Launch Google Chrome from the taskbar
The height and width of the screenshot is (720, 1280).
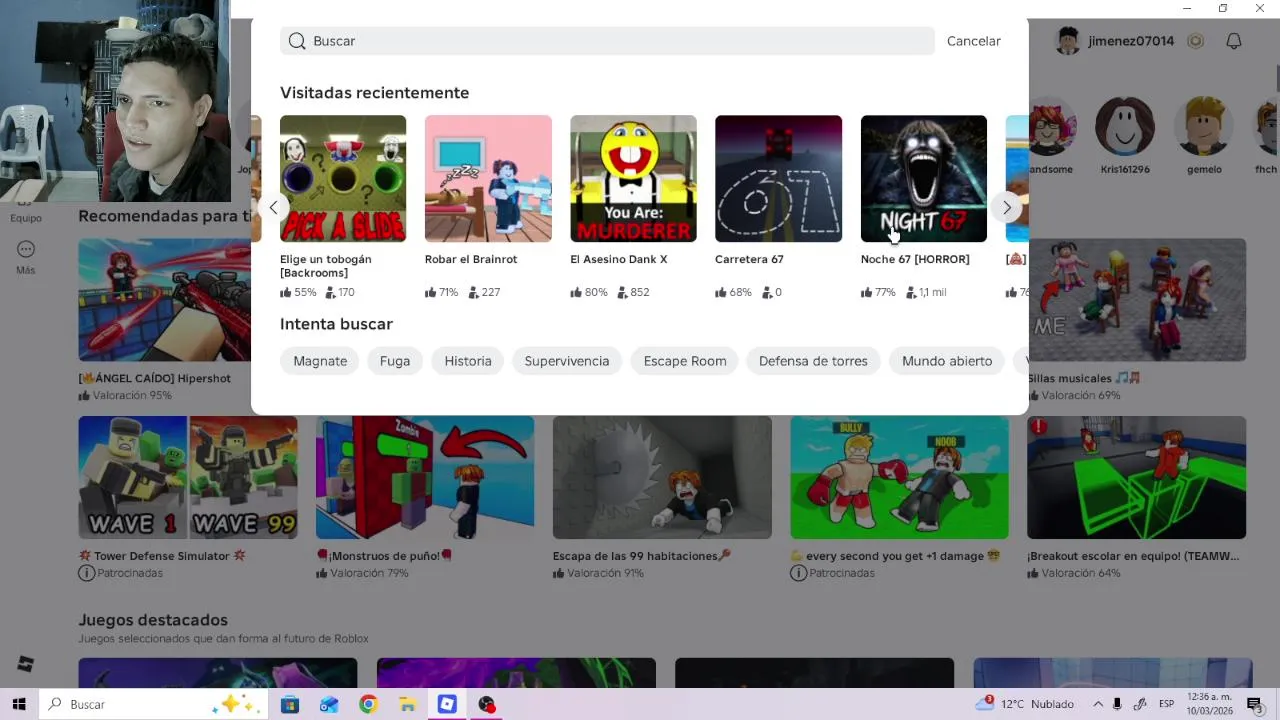pyautogui.click(x=368, y=704)
